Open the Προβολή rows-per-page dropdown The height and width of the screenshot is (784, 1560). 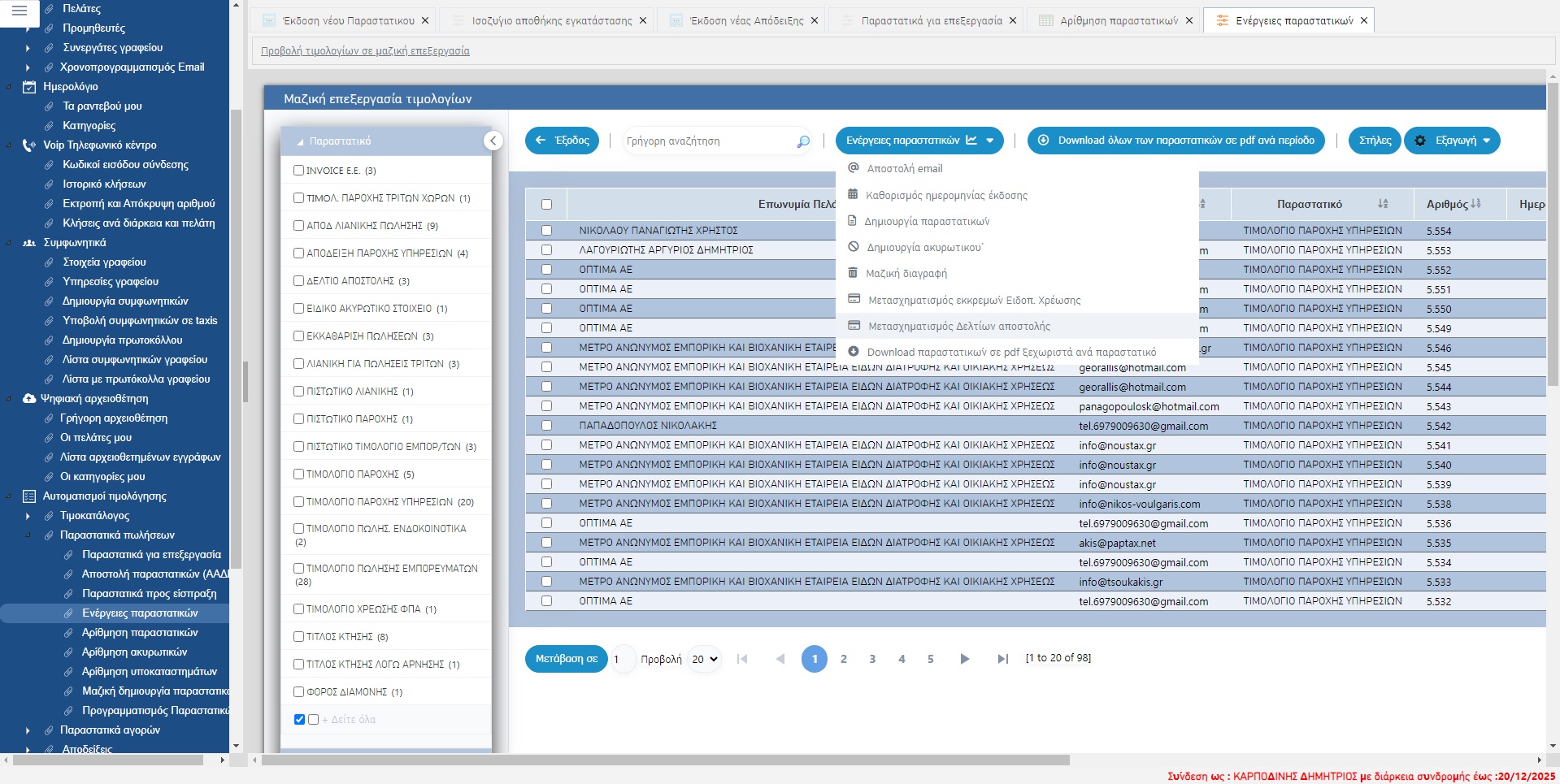pyautogui.click(x=704, y=659)
